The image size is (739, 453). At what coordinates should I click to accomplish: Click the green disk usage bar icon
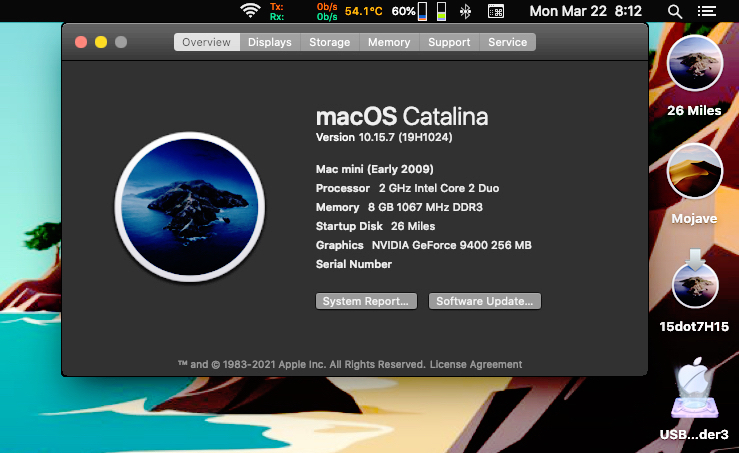(x=441, y=11)
